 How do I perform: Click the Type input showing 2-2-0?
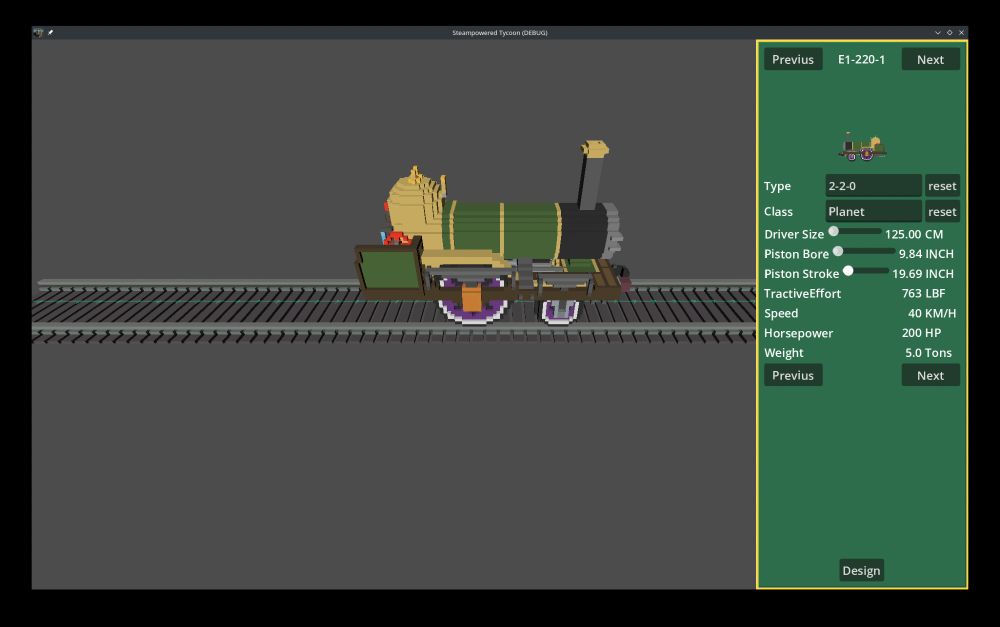[x=873, y=186]
